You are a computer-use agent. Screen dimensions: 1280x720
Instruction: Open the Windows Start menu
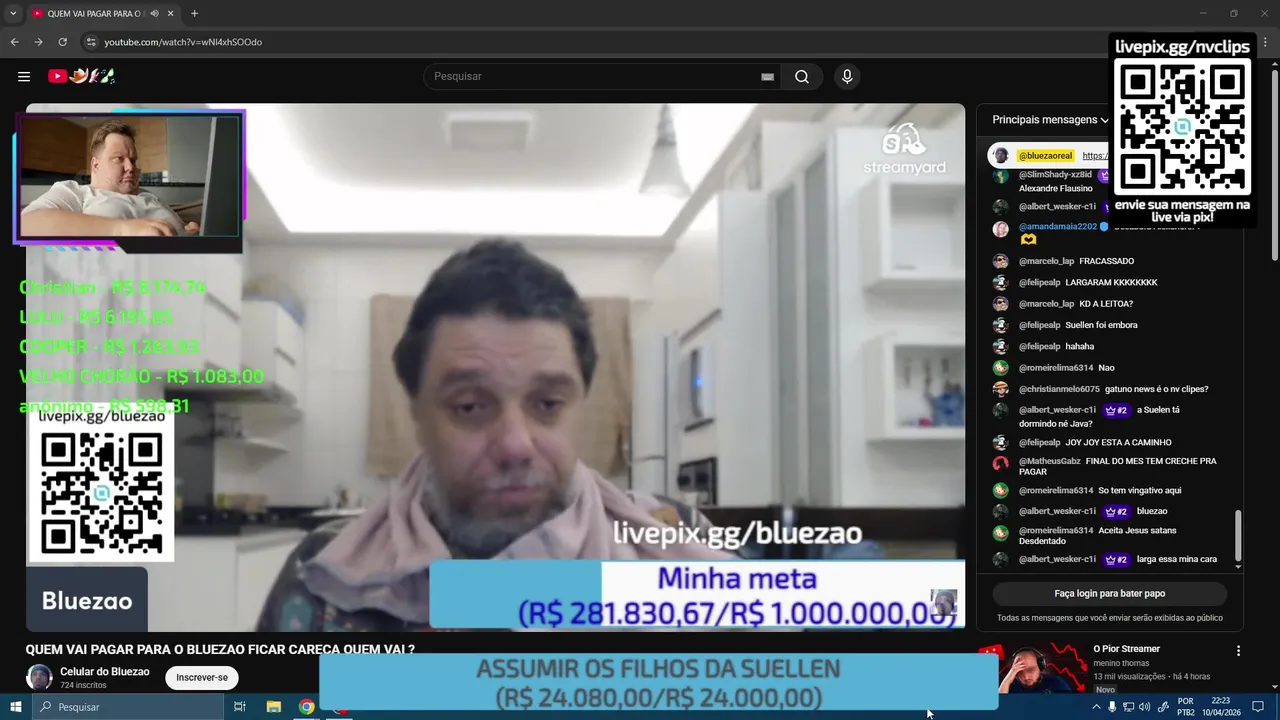click(15, 707)
